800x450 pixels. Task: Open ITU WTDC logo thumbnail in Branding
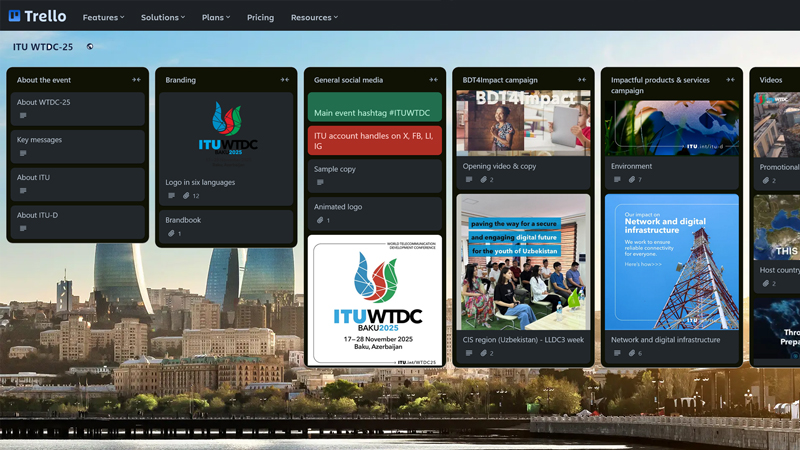[x=228, y=133]
